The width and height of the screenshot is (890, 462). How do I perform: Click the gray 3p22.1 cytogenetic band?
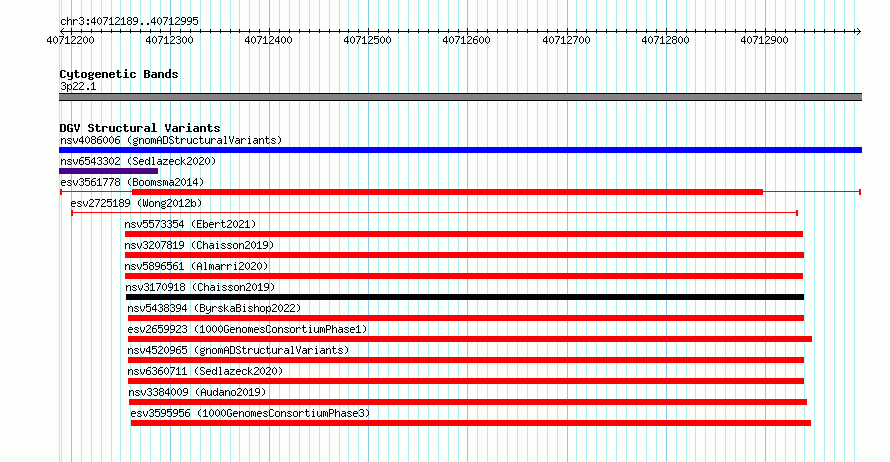(460, 98)
